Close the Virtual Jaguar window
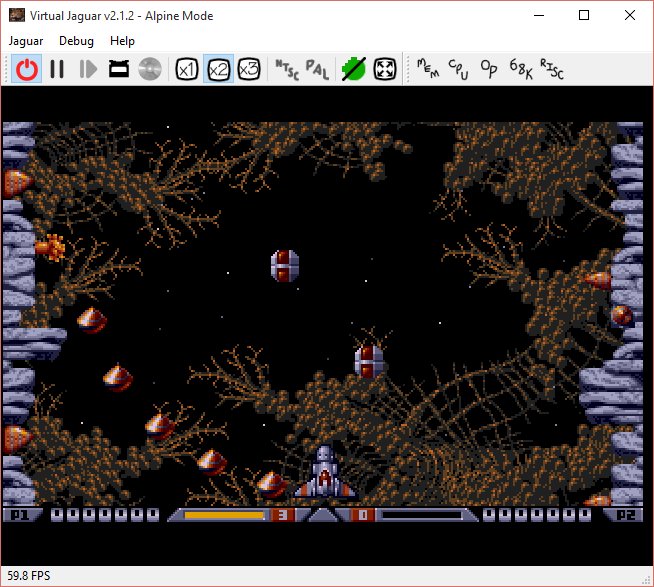The image size is (654, 587). click(x=630, y=15)
